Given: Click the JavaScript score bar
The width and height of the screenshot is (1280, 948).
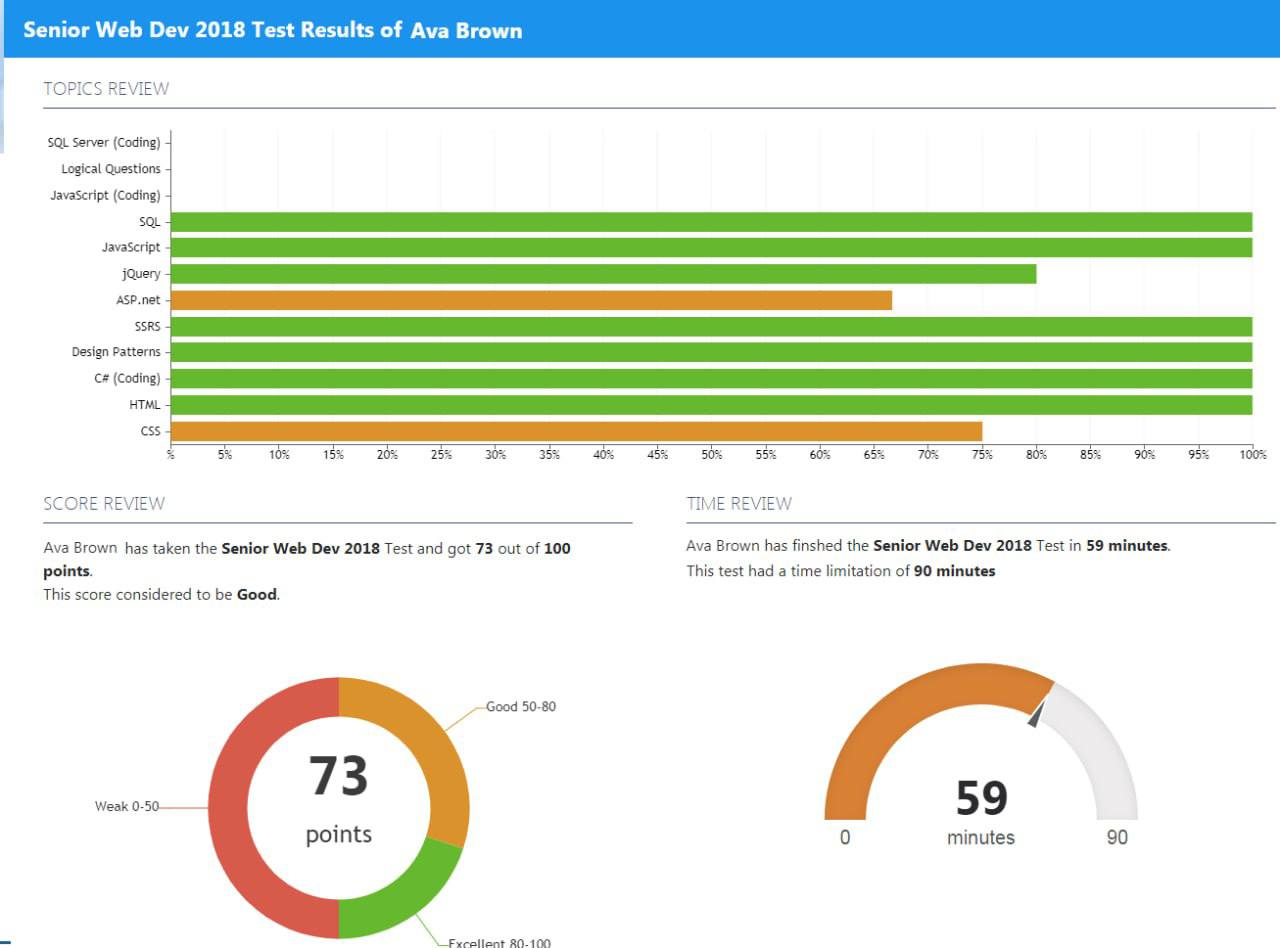Looking at the screenshot, I should tap(700, 246).
